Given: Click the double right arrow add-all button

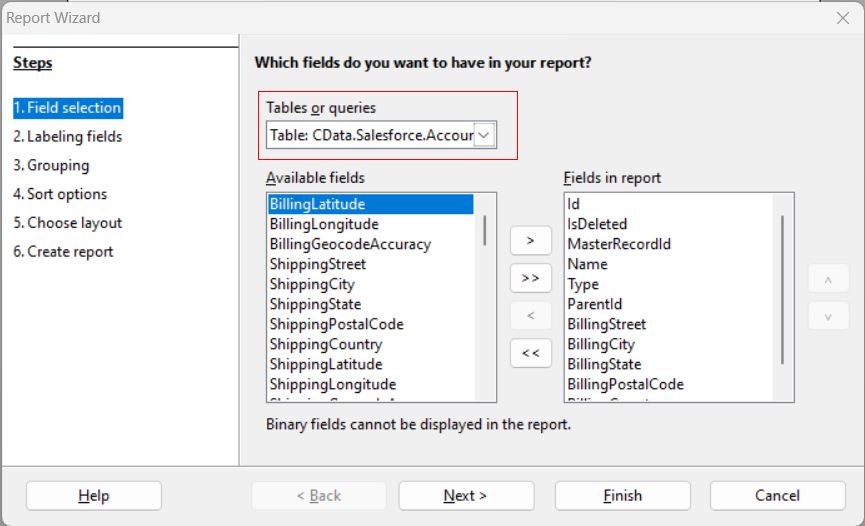Looking at the screenshot, I should 530,277.
